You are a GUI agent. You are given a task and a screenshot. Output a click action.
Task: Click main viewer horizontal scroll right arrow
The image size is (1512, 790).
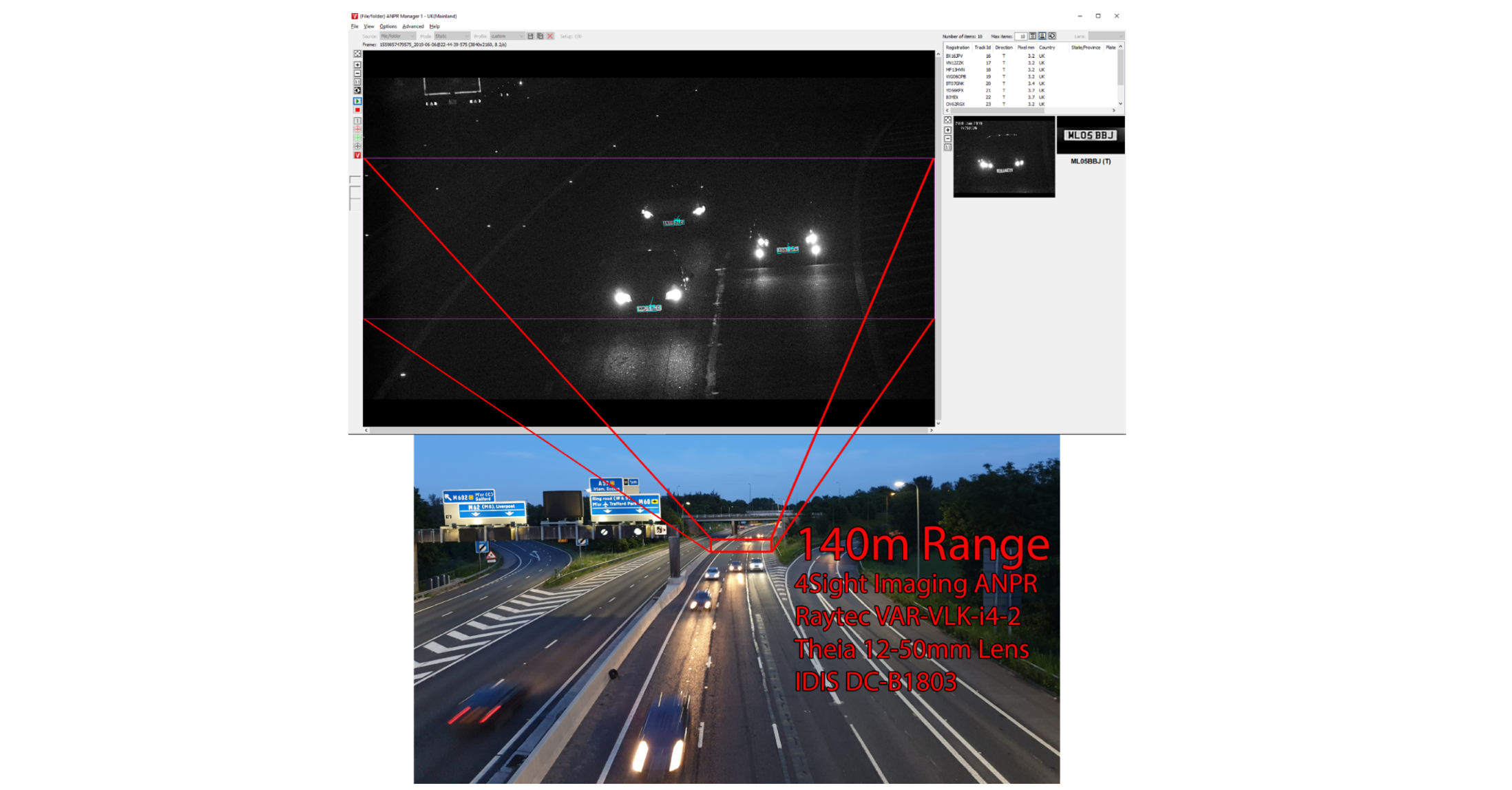[x=931, y=430]
